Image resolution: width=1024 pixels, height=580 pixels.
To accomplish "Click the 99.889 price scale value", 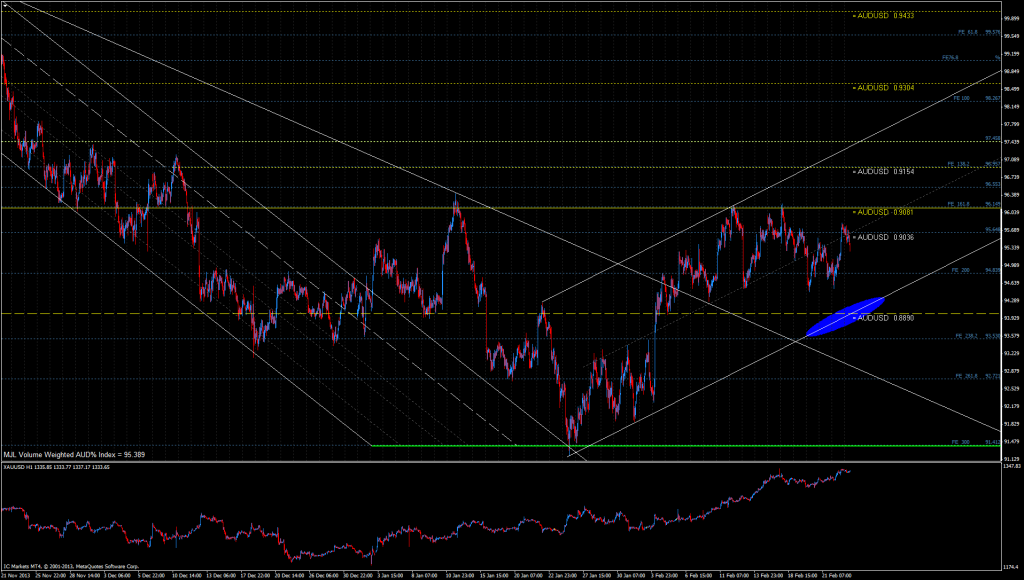I will 1012,19.
